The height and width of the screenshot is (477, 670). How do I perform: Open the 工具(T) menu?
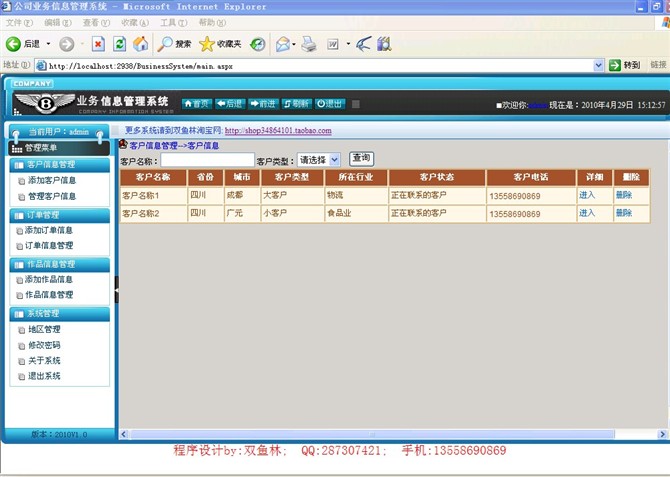[173, 22]
